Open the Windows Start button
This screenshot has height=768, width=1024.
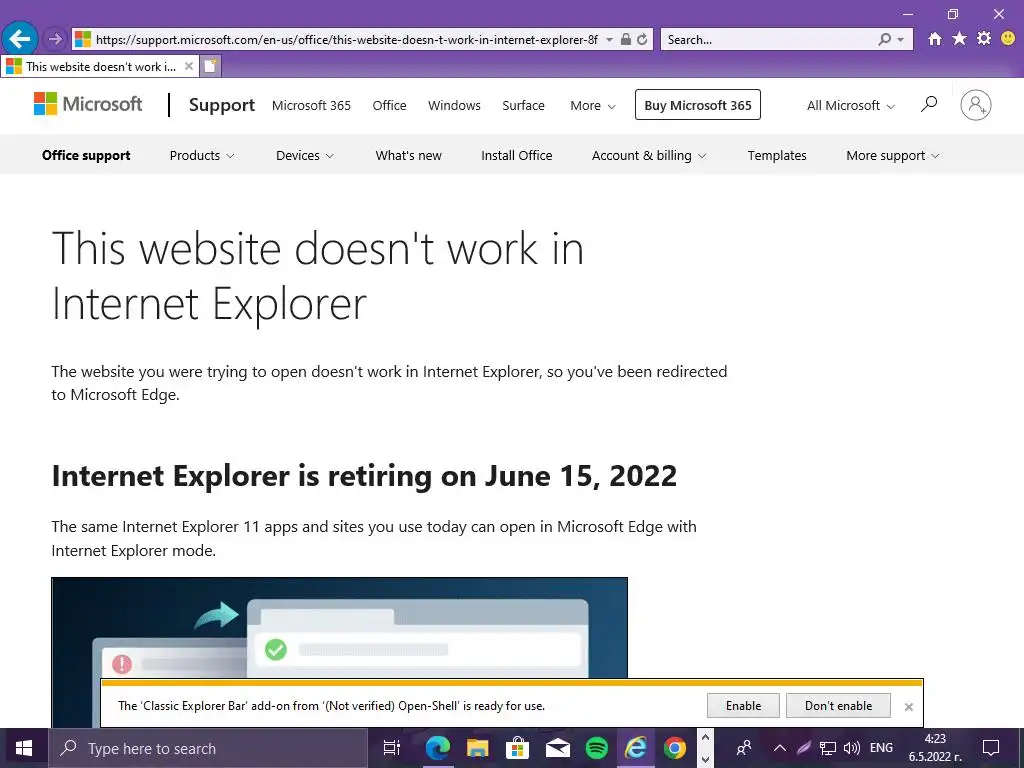[x=24, y=748]
